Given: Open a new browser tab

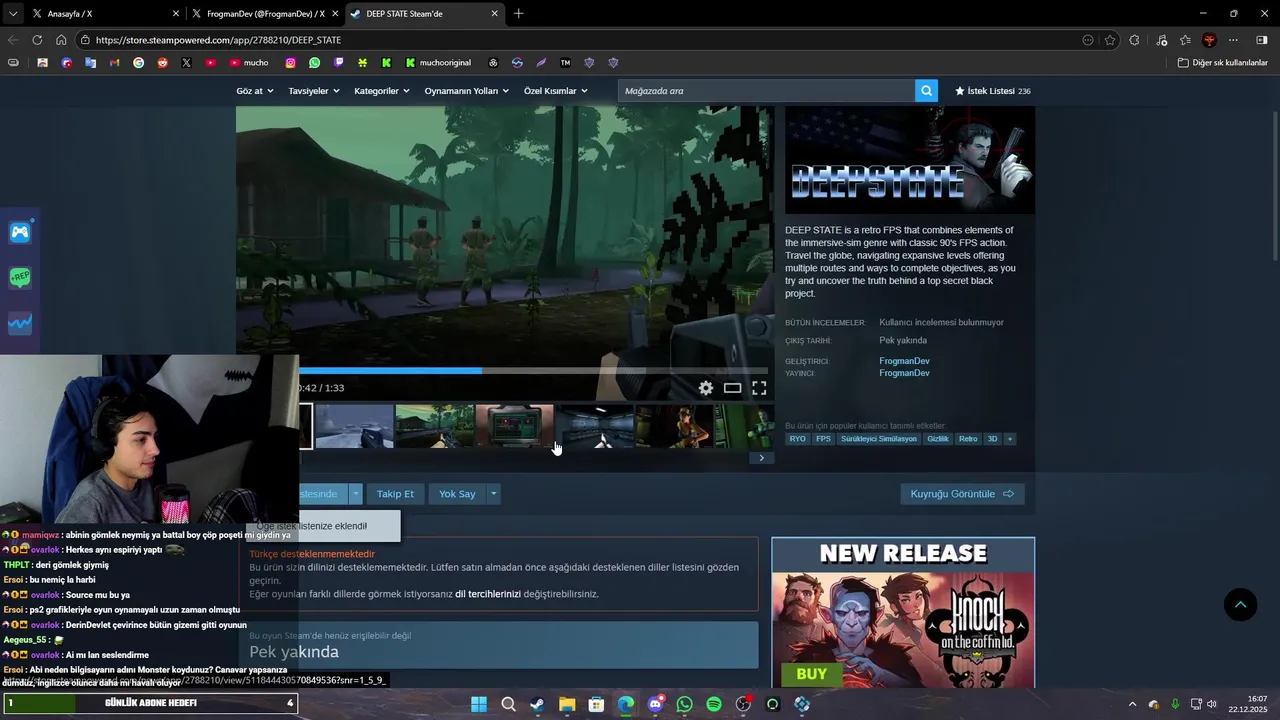Looking at the screenshot, I should tap(518, 14).
